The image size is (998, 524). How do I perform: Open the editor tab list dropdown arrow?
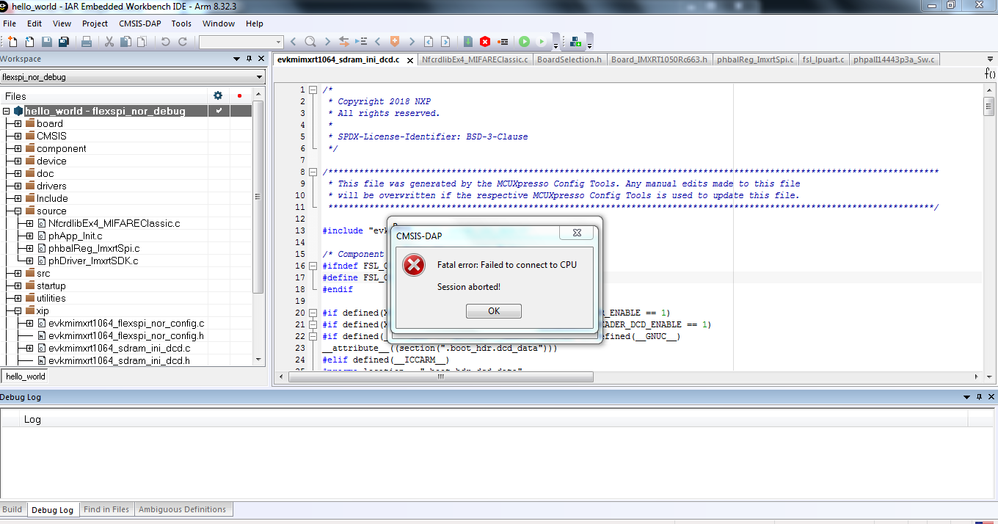point(990,59)
